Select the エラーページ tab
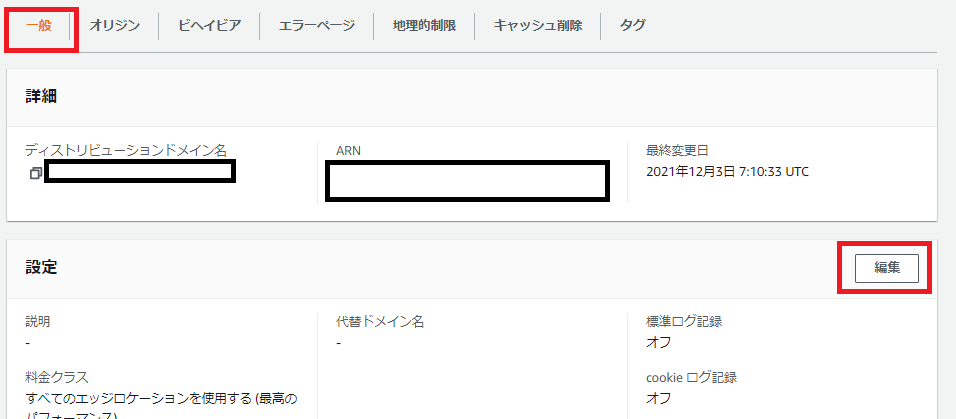This screenshot has height=419, width=956. (x=316, y=25)
